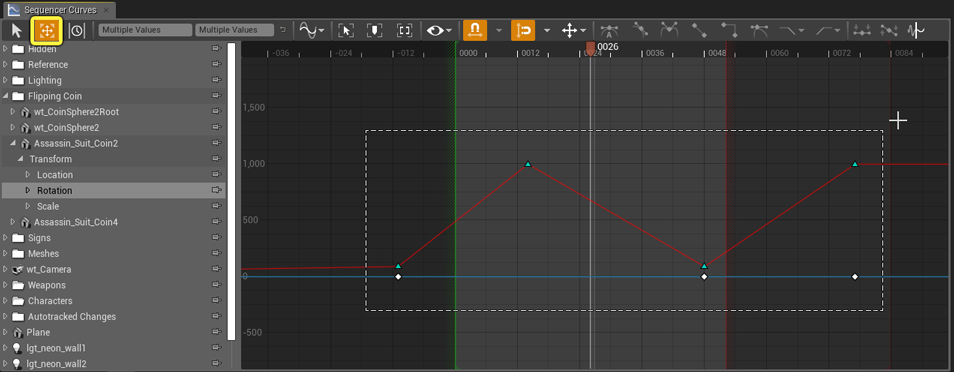Viewport: 954px width, 372px height.
Task: Toggle the pin icon on the Scale row
Action: click(x=216, y=206)
